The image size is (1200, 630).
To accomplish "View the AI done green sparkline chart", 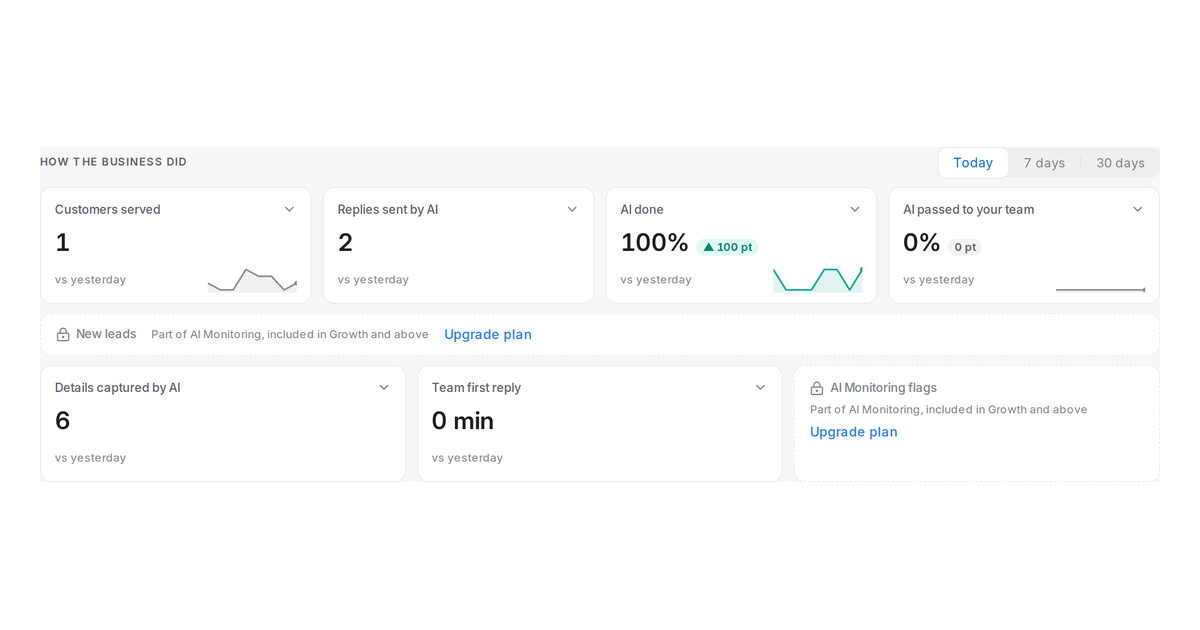I will tap(817, 279).
